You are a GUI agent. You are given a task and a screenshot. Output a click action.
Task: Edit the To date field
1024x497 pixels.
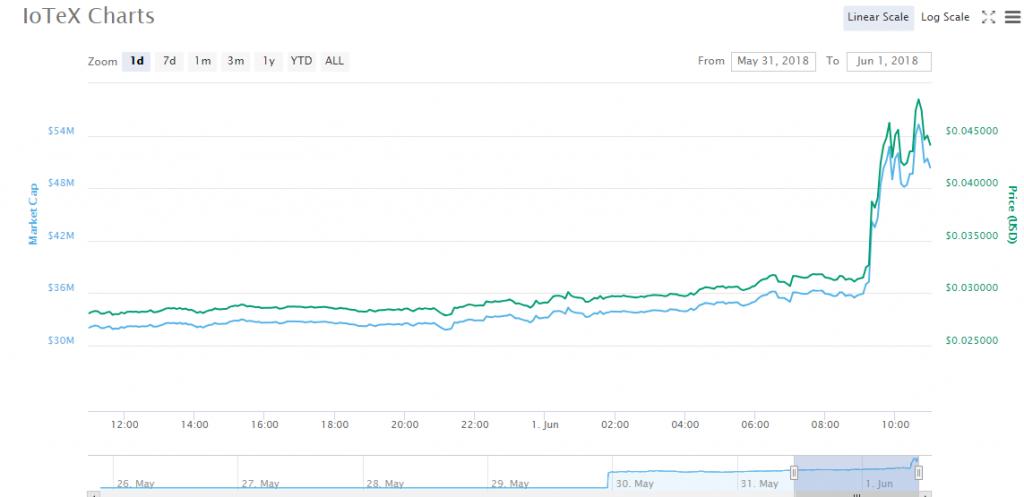(889, 61)
